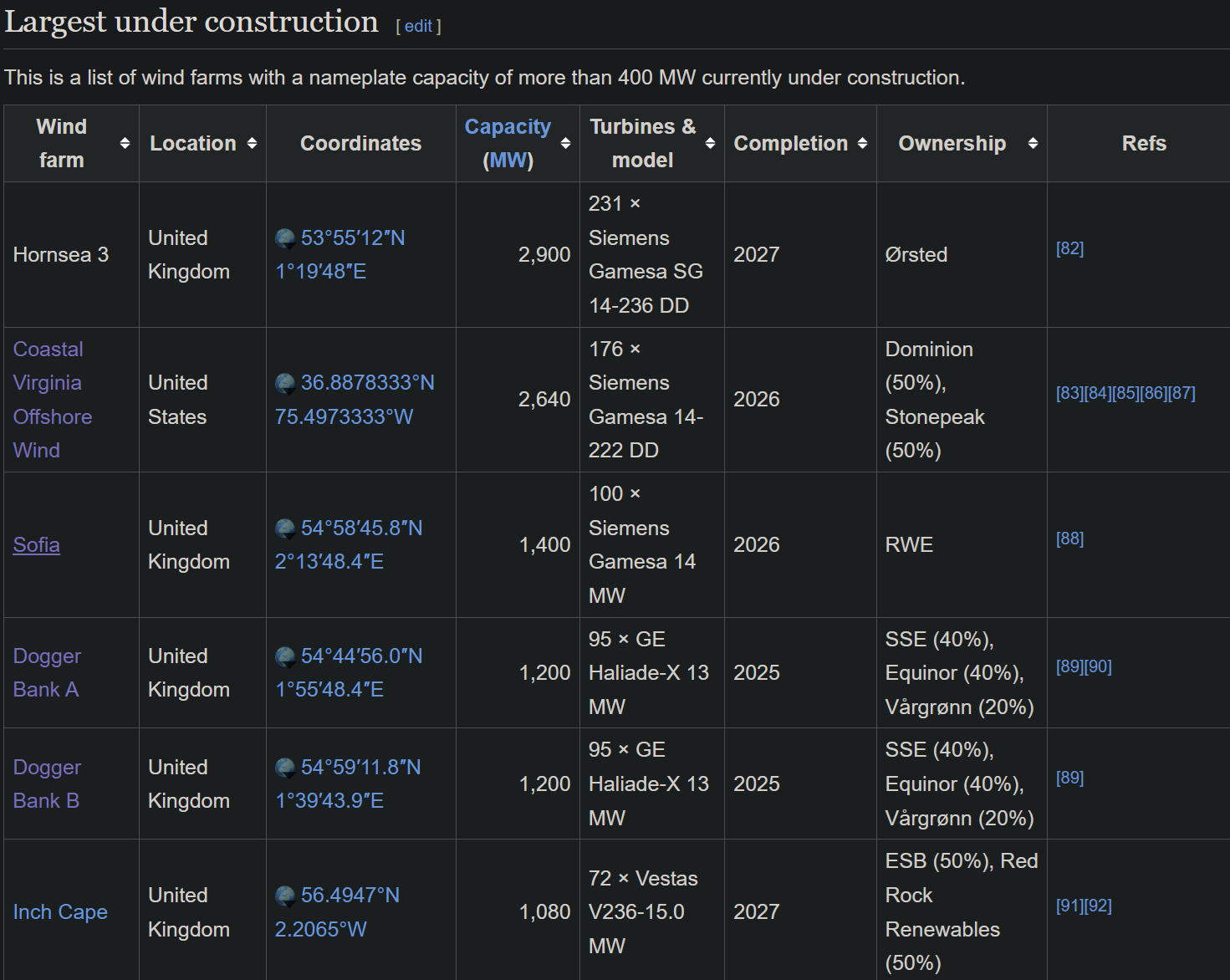Viewport: 1230px width, 980px height.
Task: Sort table by the Location column
Action: (x=252, y=143)
